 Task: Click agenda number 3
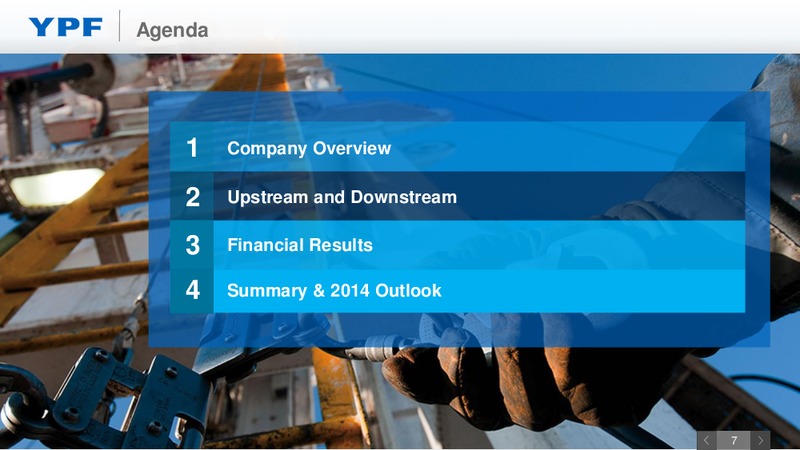coord(192,245)
